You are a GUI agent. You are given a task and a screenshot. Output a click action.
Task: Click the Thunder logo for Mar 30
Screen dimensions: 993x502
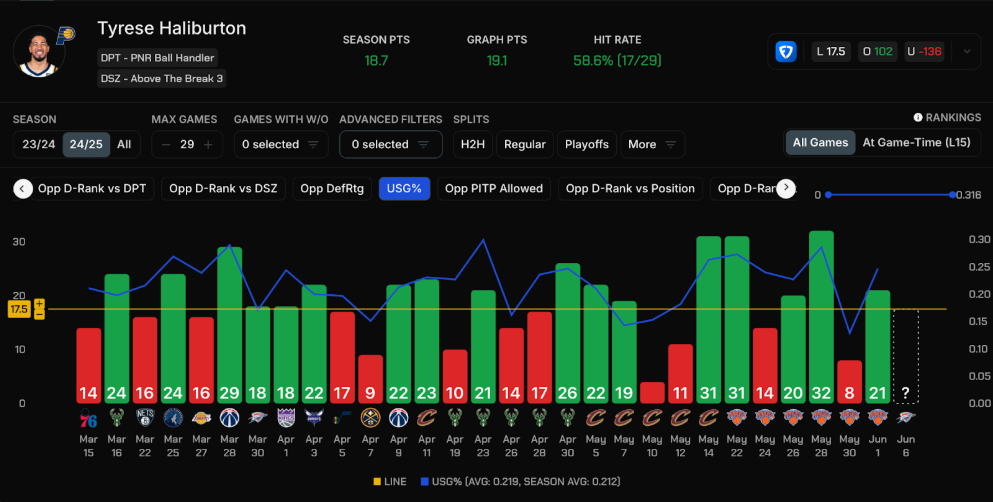tap(258, 418)
